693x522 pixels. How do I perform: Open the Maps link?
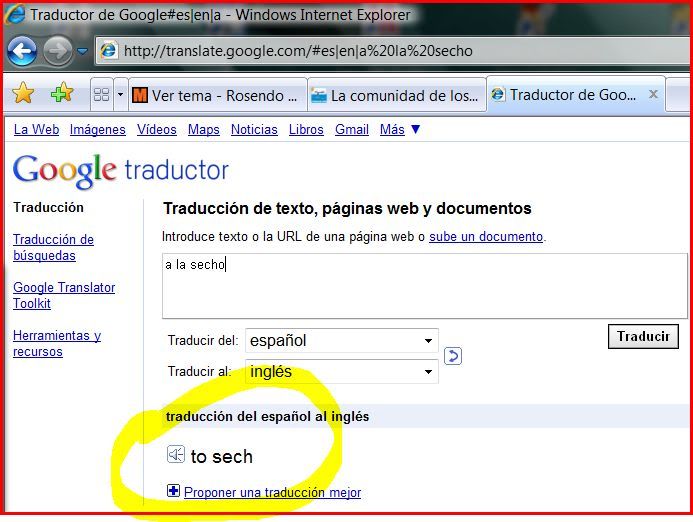click(204, 130)
